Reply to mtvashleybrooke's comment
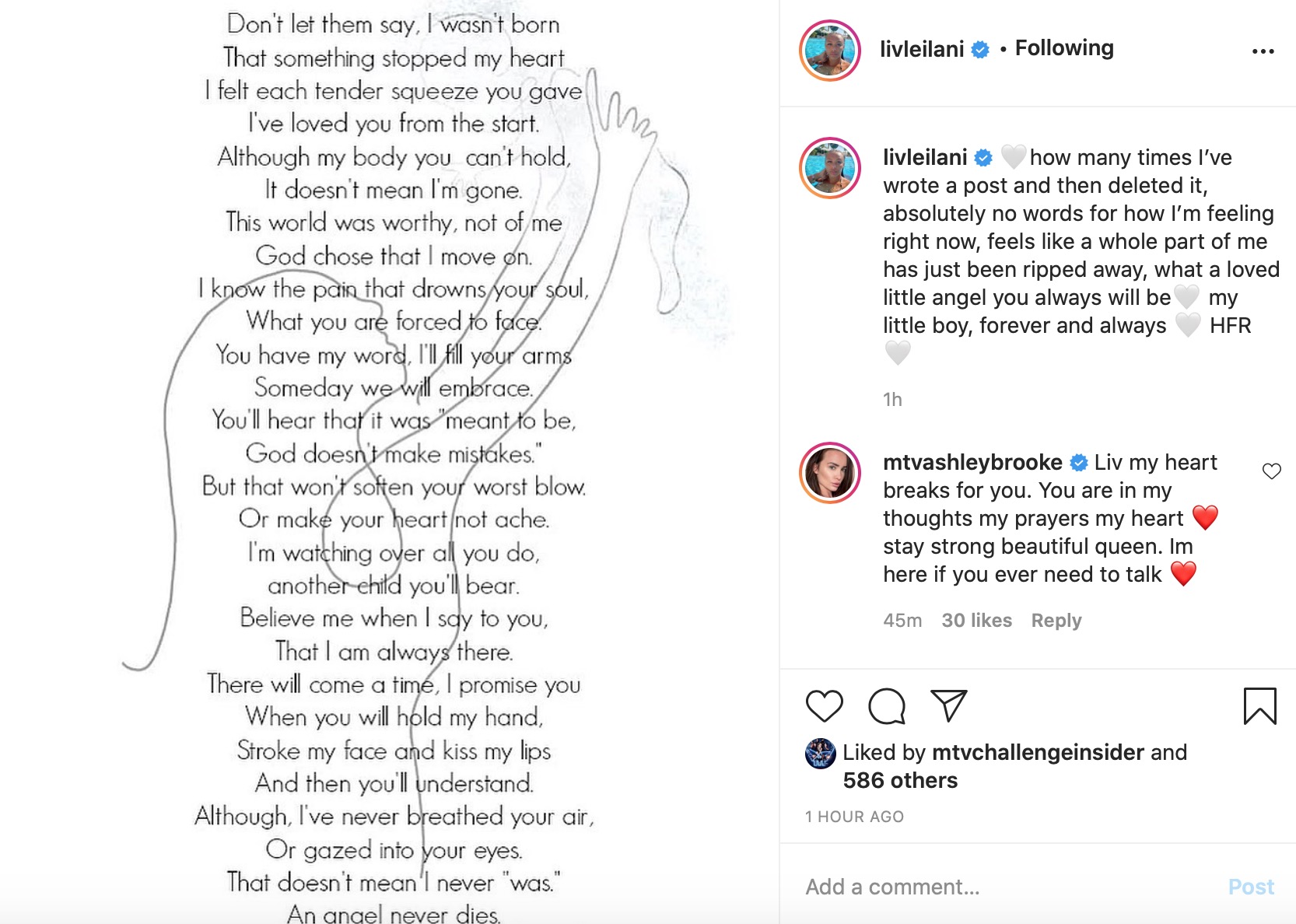 (x=1056, y=621)
